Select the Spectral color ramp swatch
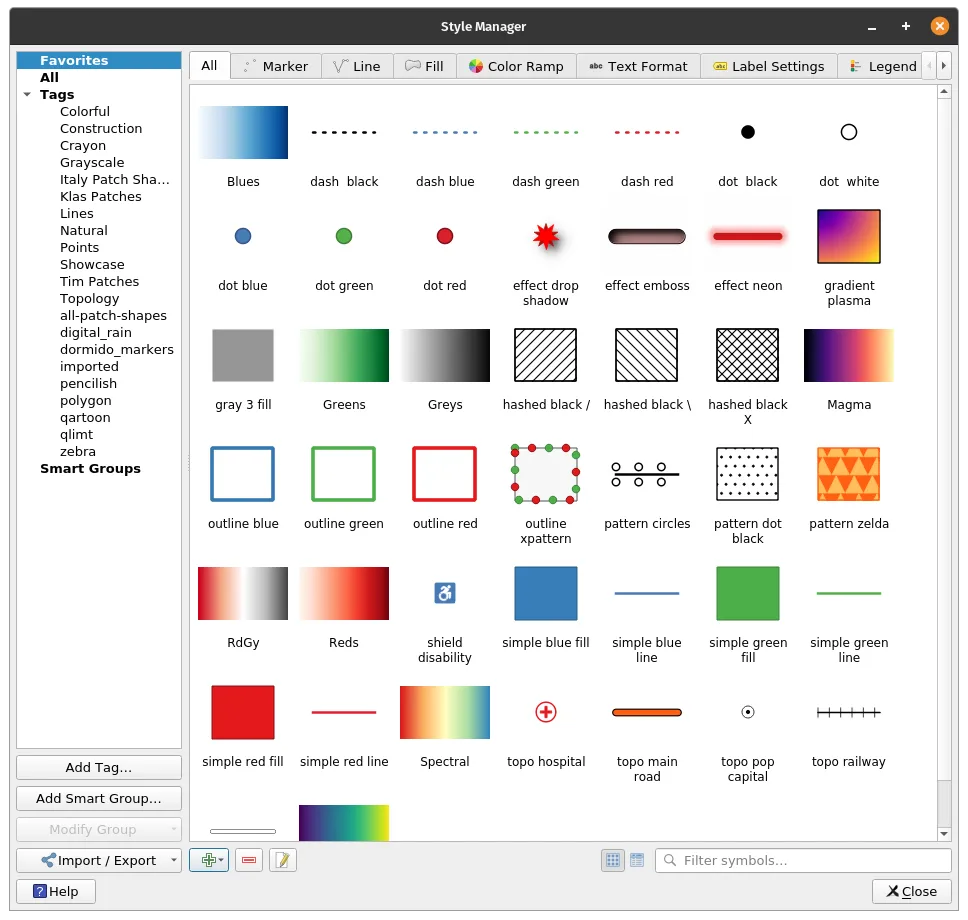 [444, 712]
